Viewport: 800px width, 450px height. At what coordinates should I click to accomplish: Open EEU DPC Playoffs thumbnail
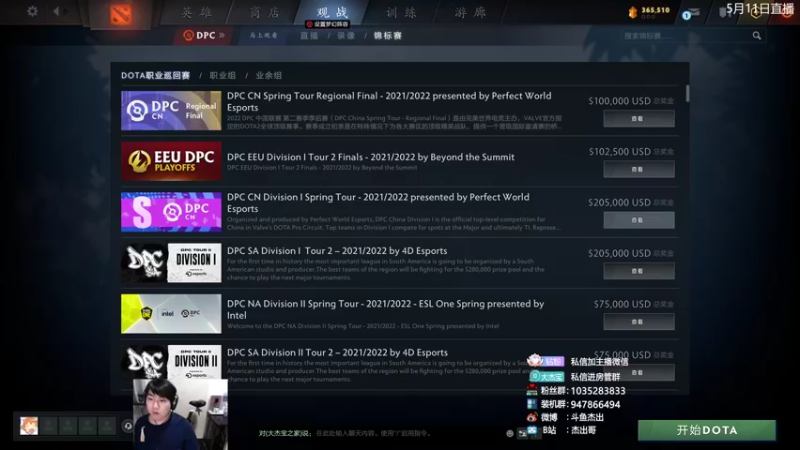point(171,161)
